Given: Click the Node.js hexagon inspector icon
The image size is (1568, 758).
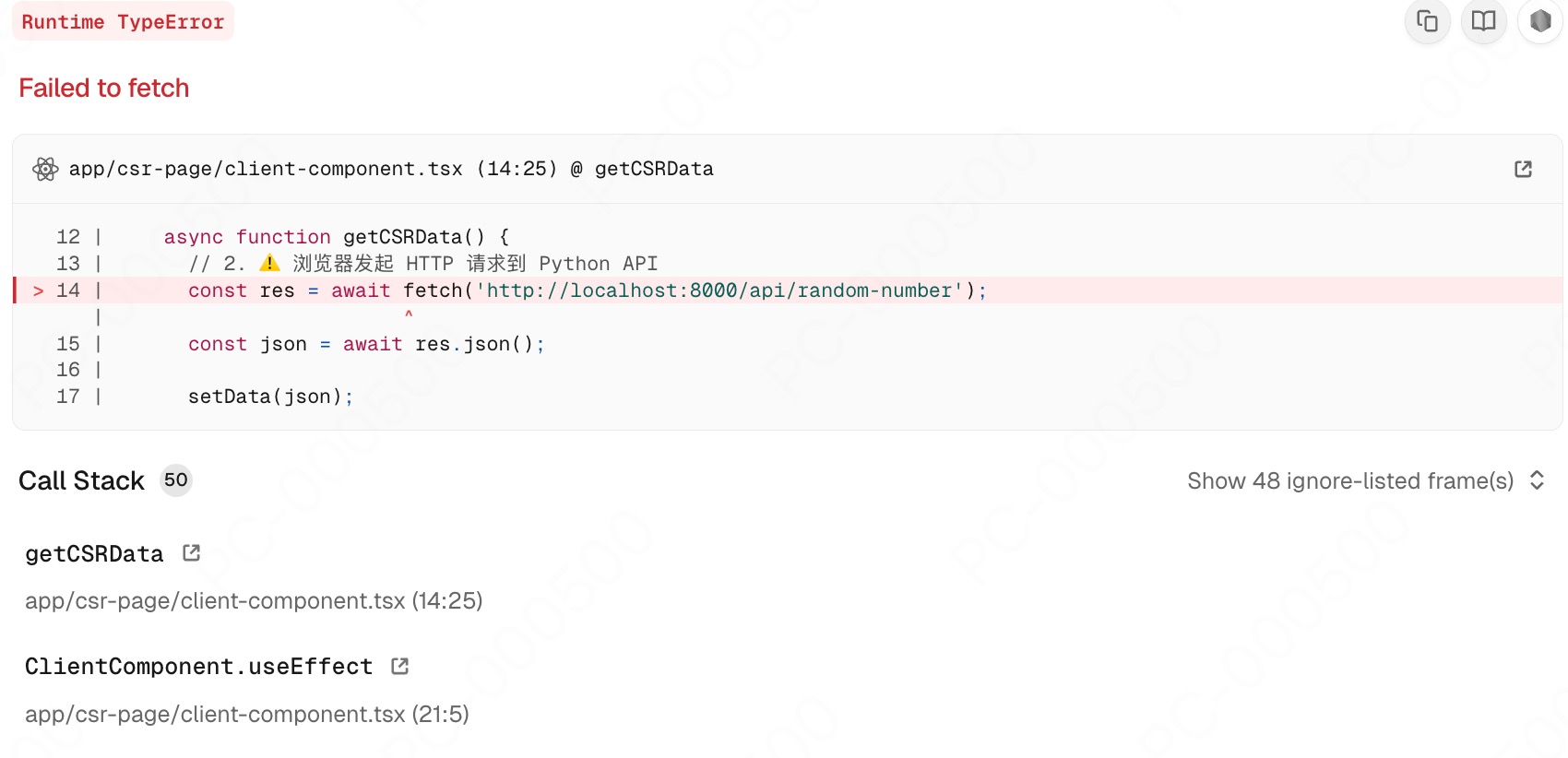Looking at the screenshot, I should coord(1539,21).
